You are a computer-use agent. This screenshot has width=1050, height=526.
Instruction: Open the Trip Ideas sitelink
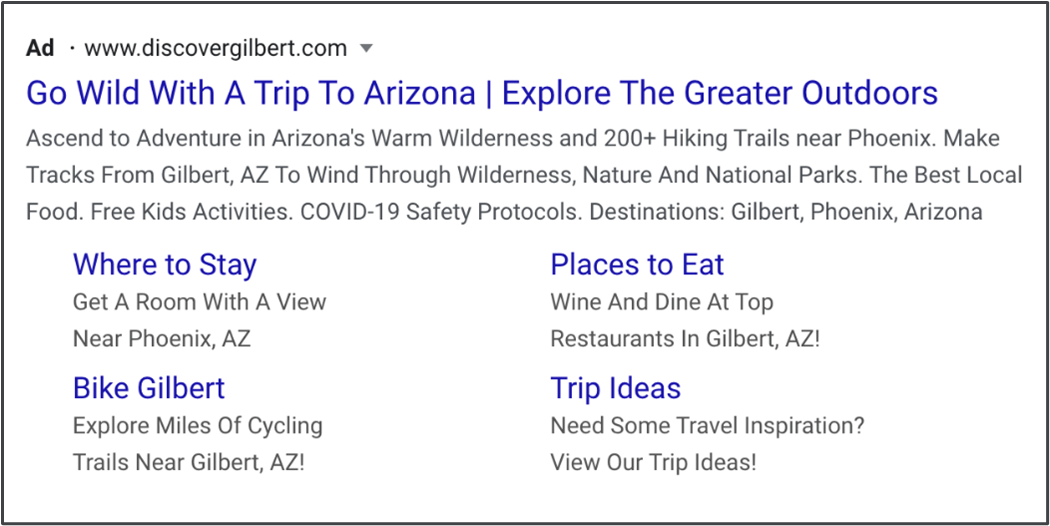[x=615, y=388]
